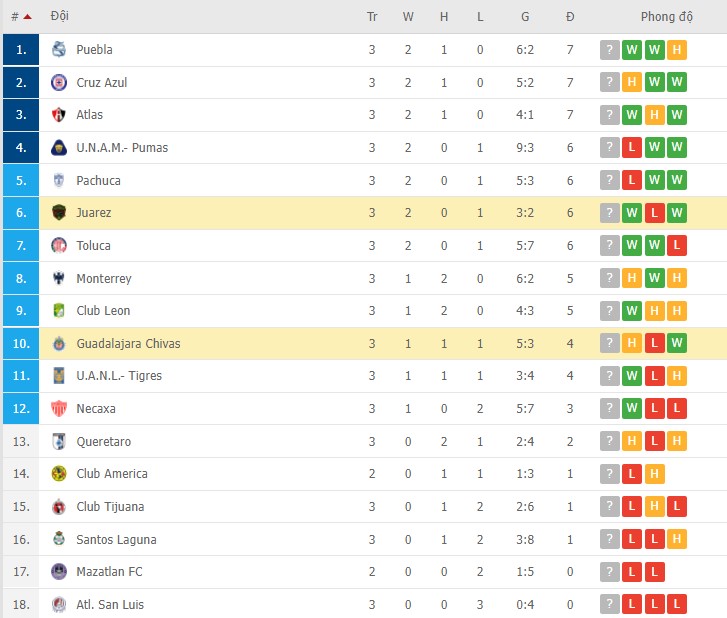Click the Pumas U.N.A.M. team logo
727x618 pixels.
pyautogui.click(x=58, y=148)
